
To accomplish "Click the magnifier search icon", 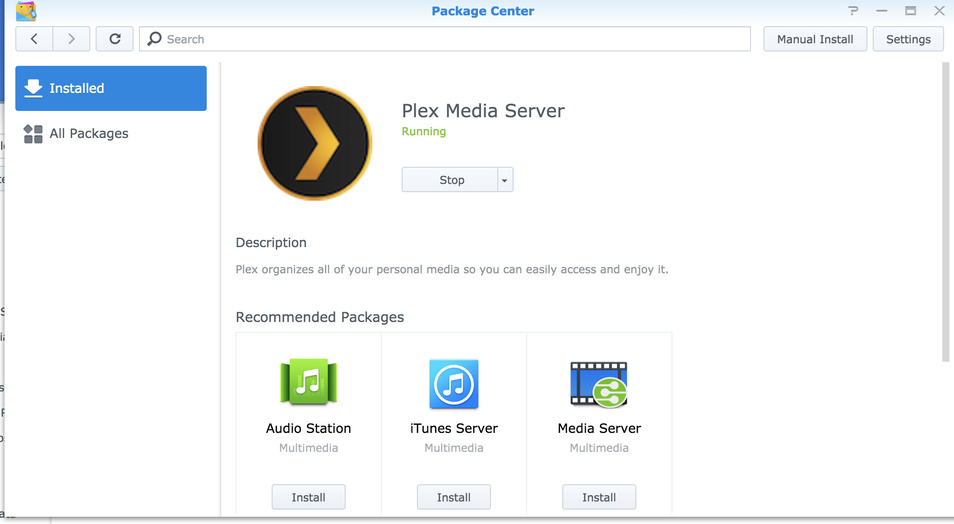I will (x=155, y=39).
